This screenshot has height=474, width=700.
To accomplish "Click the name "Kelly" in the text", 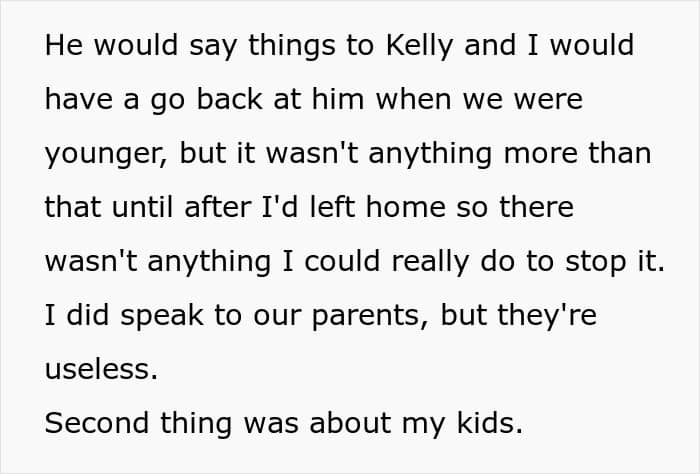I will pyautogui.click(x=420, y=46).
